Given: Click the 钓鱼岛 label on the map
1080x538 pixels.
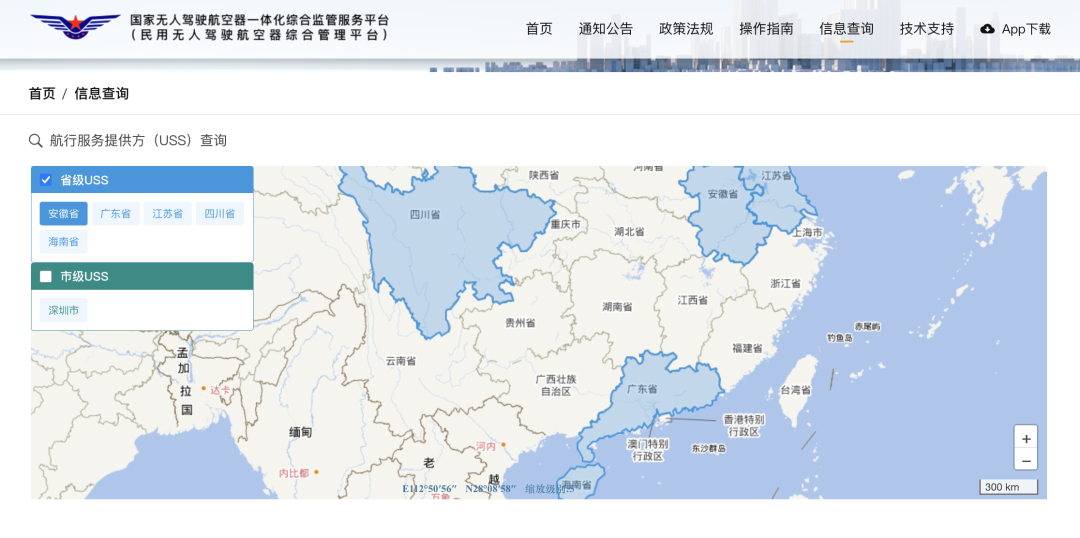Looking at the screenshot, I should click(x=840, y=338).
